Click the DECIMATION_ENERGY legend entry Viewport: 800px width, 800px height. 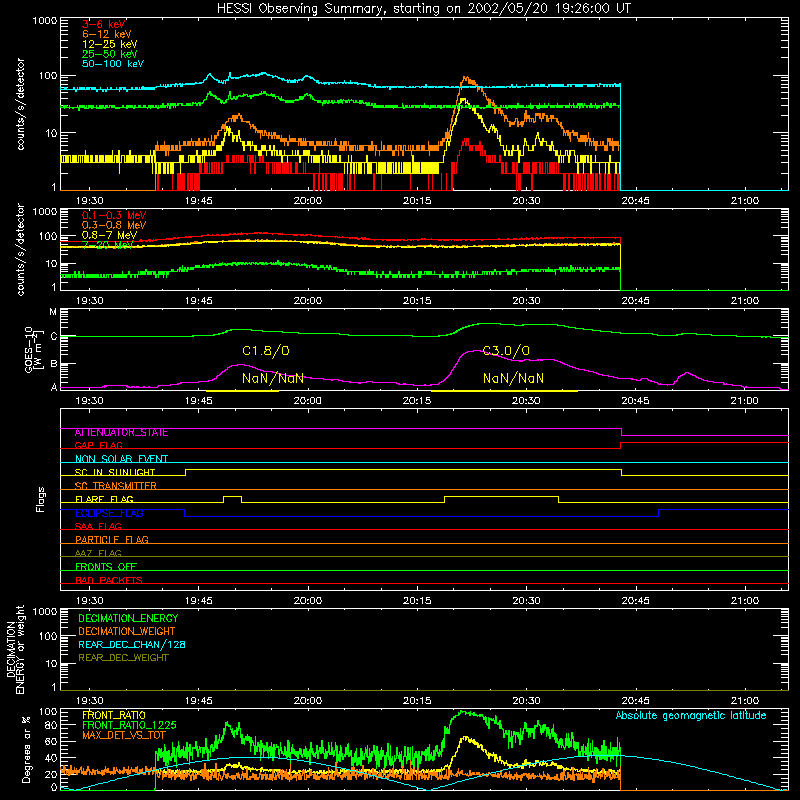[x=128, y=618]
